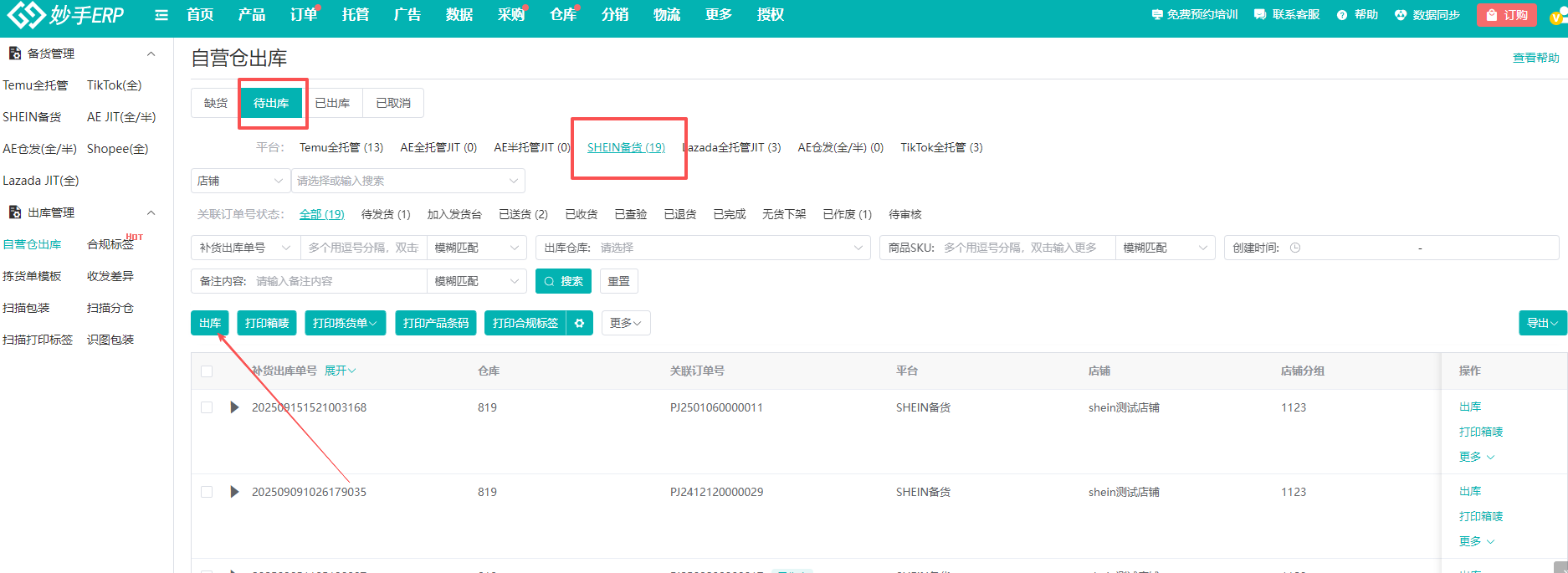The height and width of the screenshot is (573, 1568).
Task: Toggle the sidebar hamburger menu icon
Action: (161, 15)
